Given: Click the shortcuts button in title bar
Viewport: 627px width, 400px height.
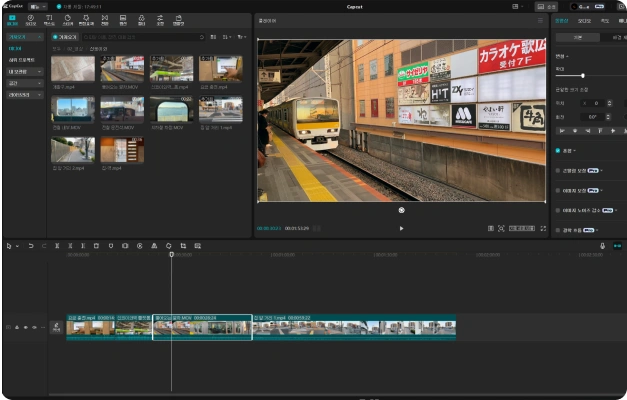Looking at the screenshot, I should [546, 6].
